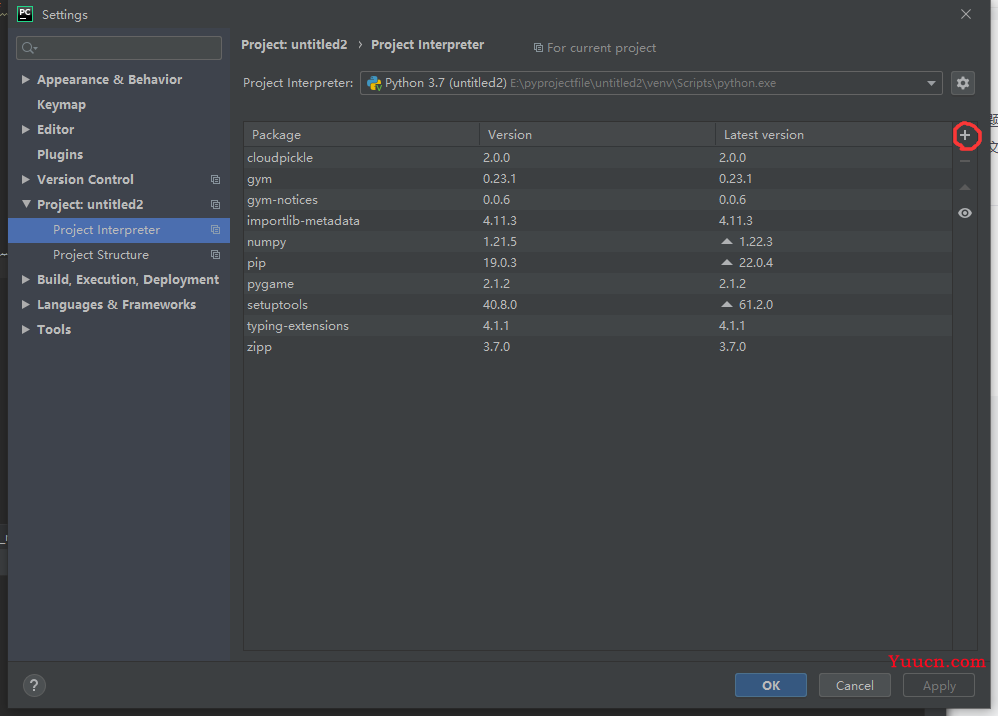
Task: Select the cloudpickle package row
Action: point(598,157)
